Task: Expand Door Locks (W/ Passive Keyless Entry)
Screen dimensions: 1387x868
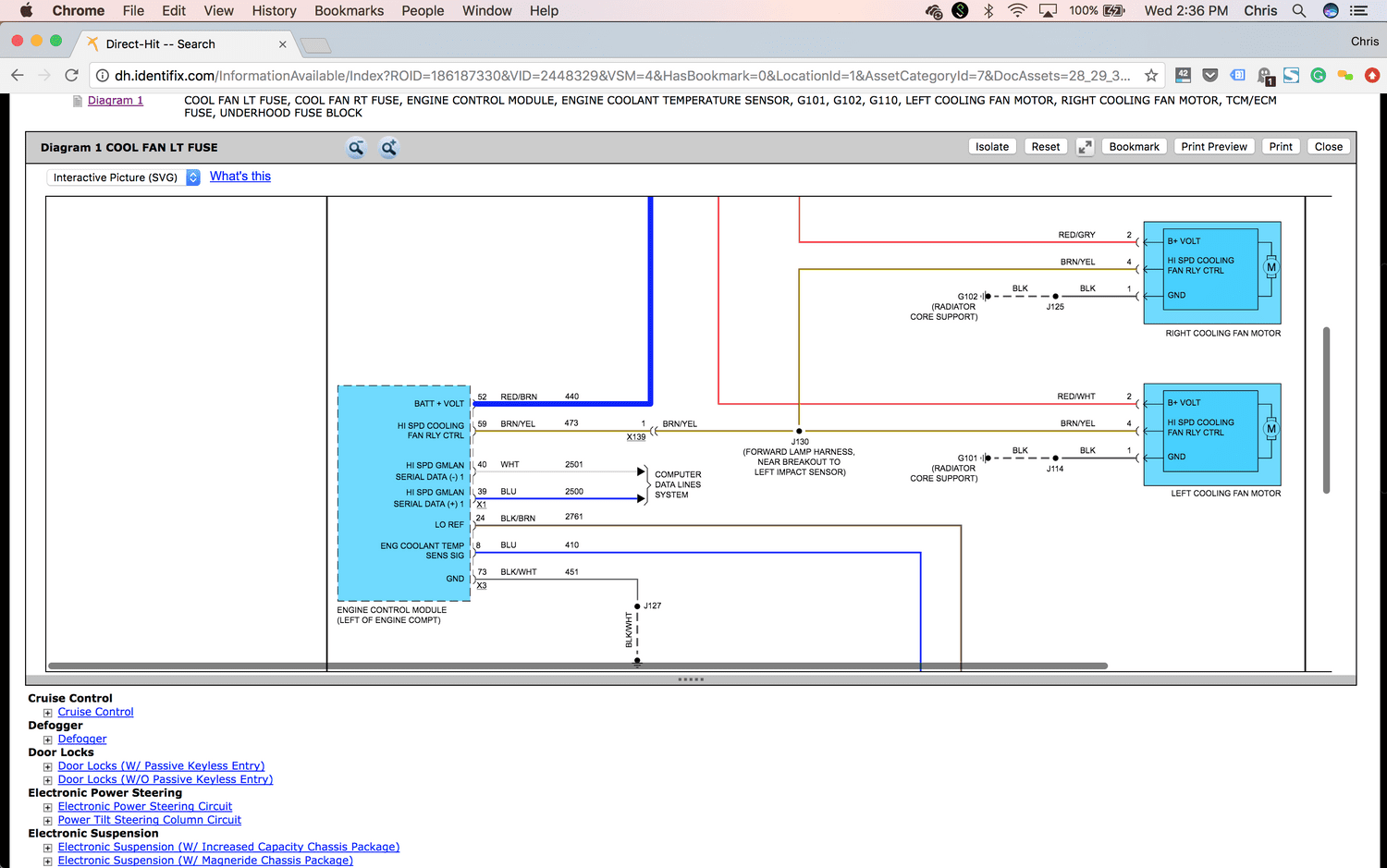Action: [x=47, y=766]
